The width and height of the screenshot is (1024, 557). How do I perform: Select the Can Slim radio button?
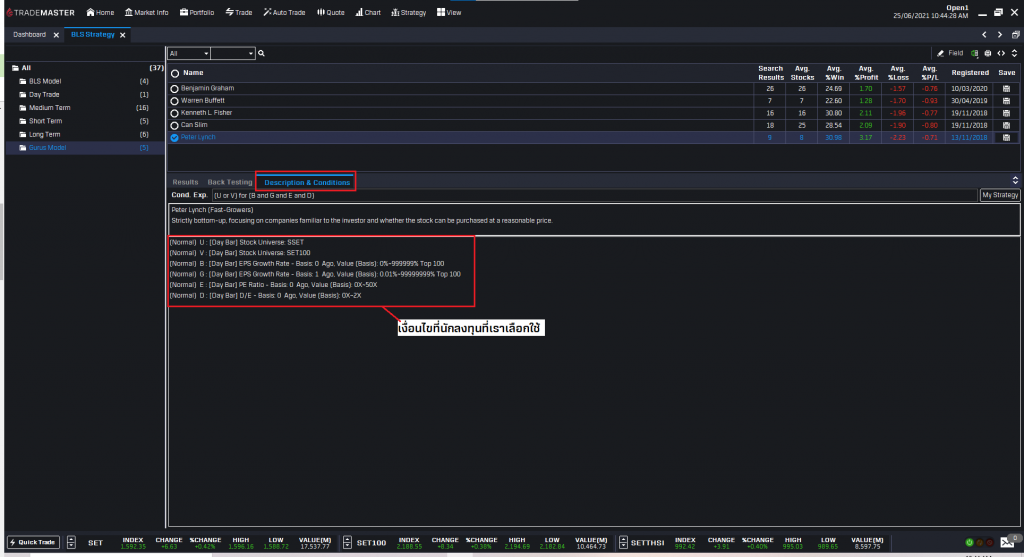tap(174, 125)
